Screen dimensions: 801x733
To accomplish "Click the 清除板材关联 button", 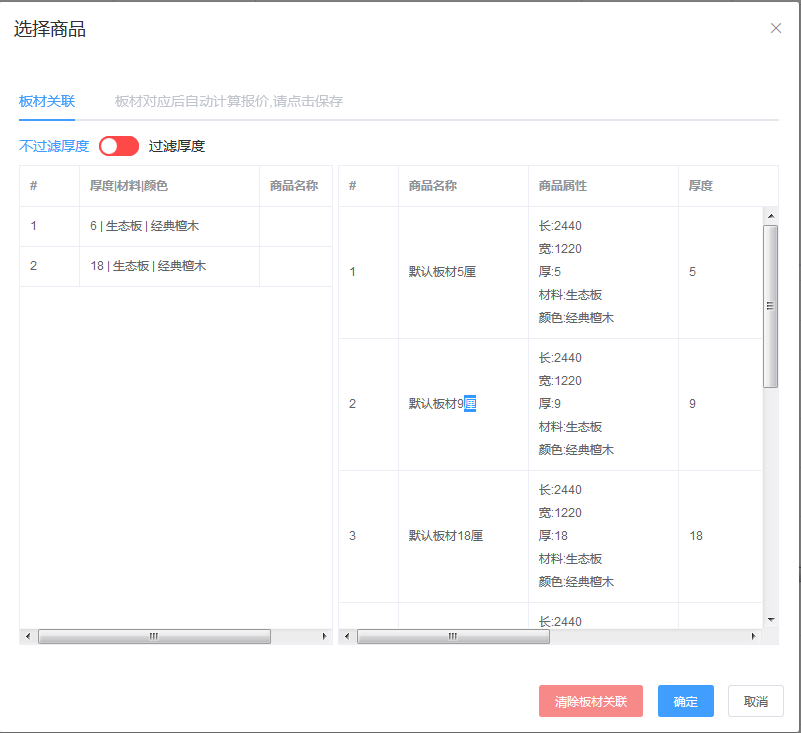I will [591, 701].
